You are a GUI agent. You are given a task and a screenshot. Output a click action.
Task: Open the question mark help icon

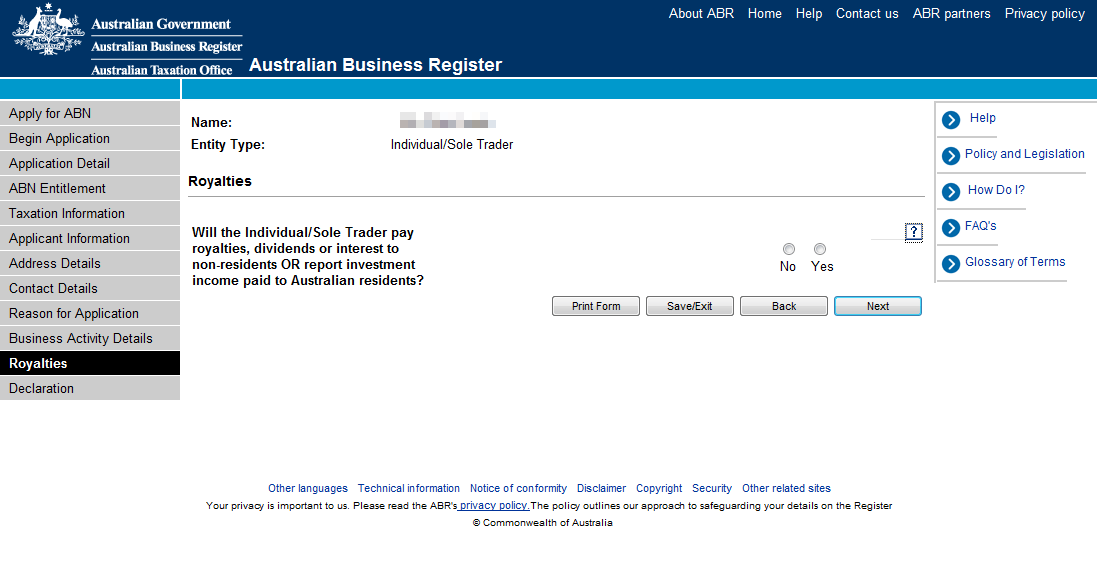pos(913,232)
